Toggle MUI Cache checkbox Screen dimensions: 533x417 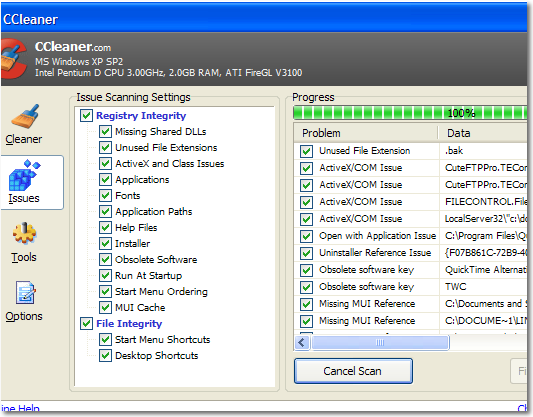[105, 307]
